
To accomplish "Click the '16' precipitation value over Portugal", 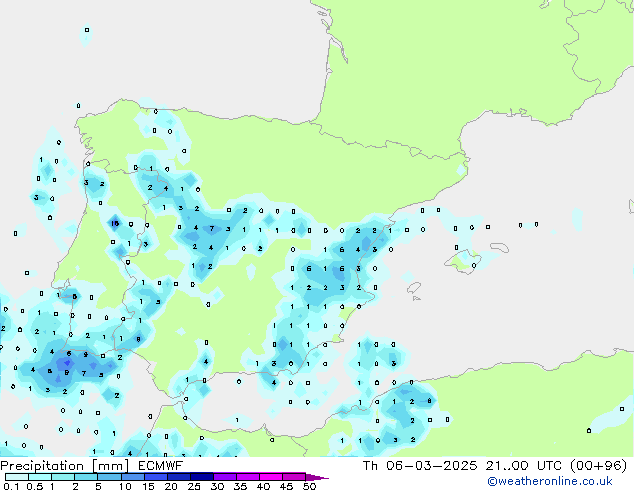I will (115, 223).
